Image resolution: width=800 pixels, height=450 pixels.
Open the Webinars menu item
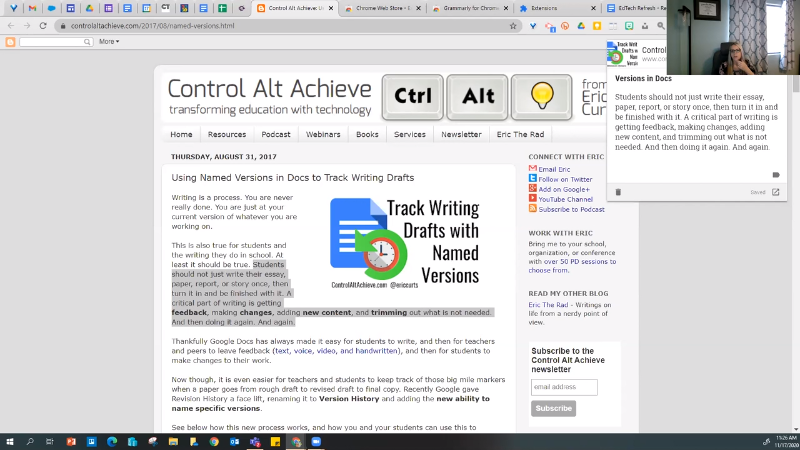click(323, 134)
